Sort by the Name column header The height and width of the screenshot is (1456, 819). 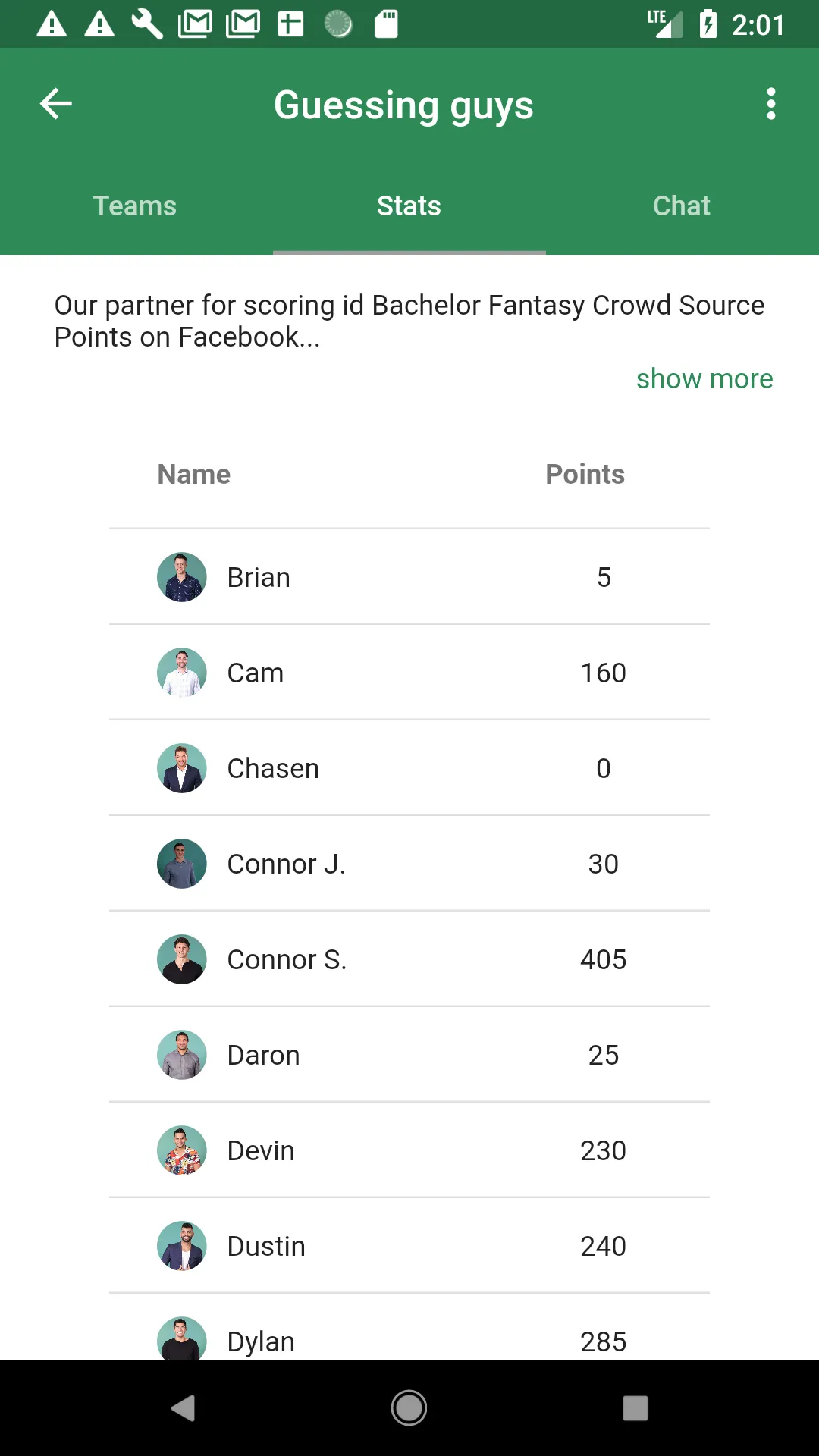[x=194, y=475]
